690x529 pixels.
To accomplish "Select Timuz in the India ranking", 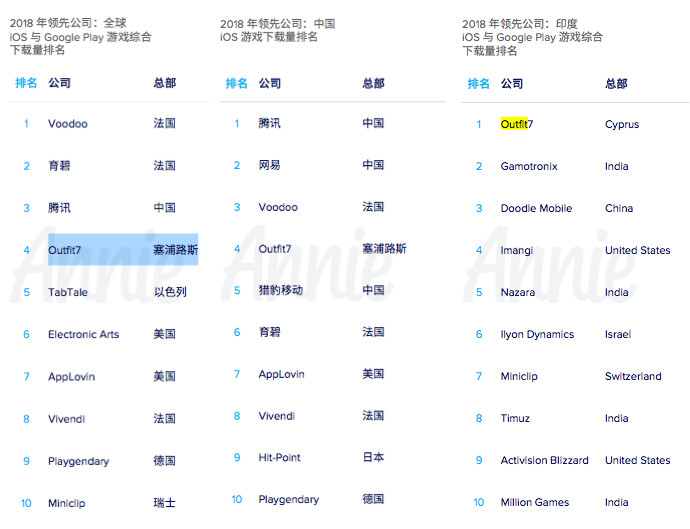I will tap(515, 418).
